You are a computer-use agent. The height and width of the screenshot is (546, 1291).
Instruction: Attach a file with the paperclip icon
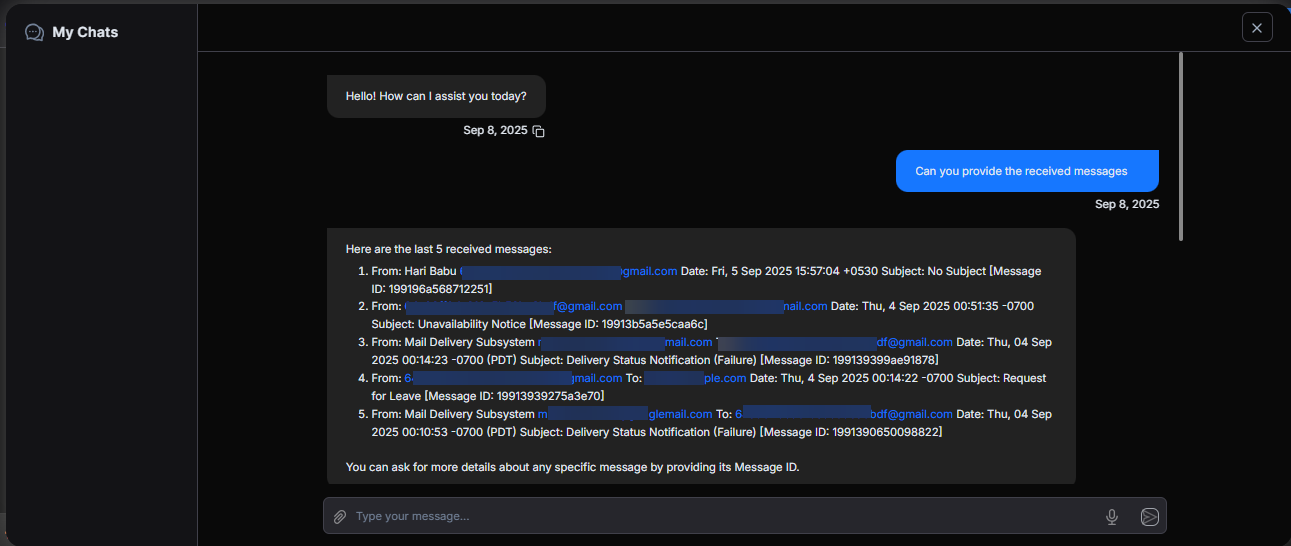(340, 516)
